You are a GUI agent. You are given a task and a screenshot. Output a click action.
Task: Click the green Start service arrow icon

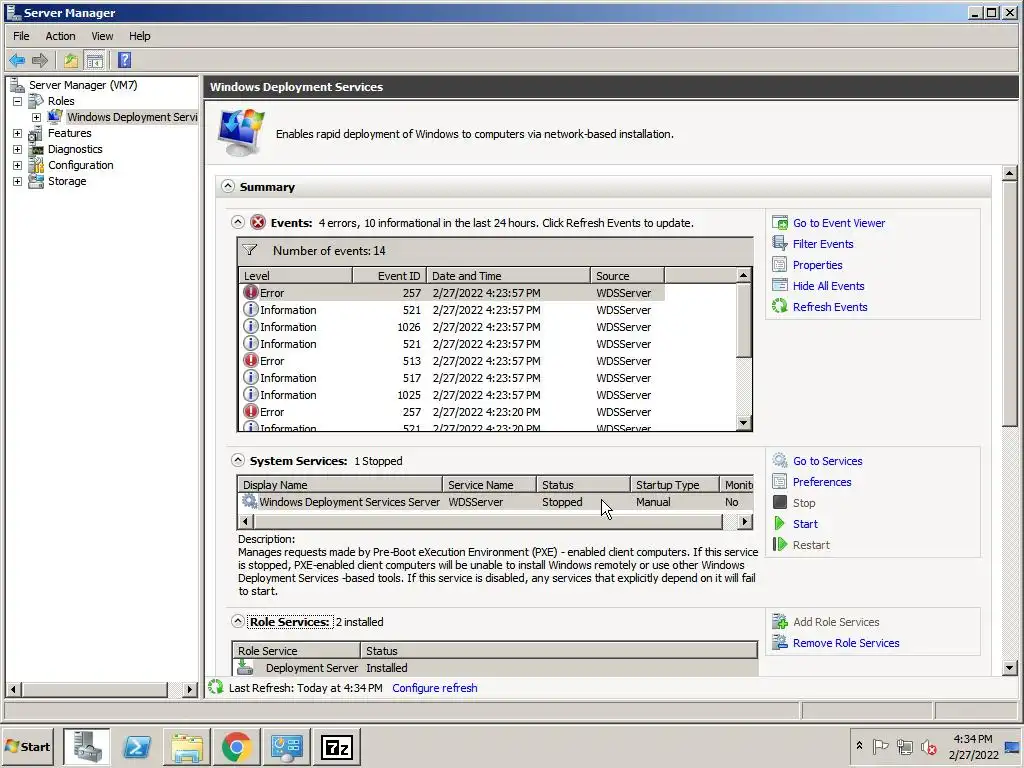pyautogui.click(x=779, y=523)
